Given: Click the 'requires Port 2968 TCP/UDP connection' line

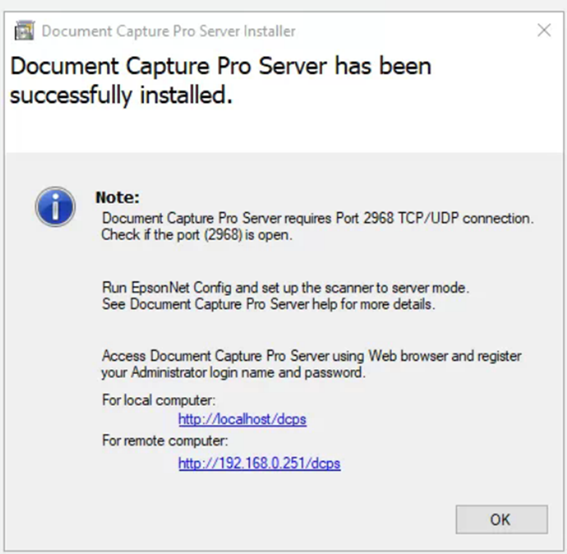Looking at the screenshot, I should point(318,218).
